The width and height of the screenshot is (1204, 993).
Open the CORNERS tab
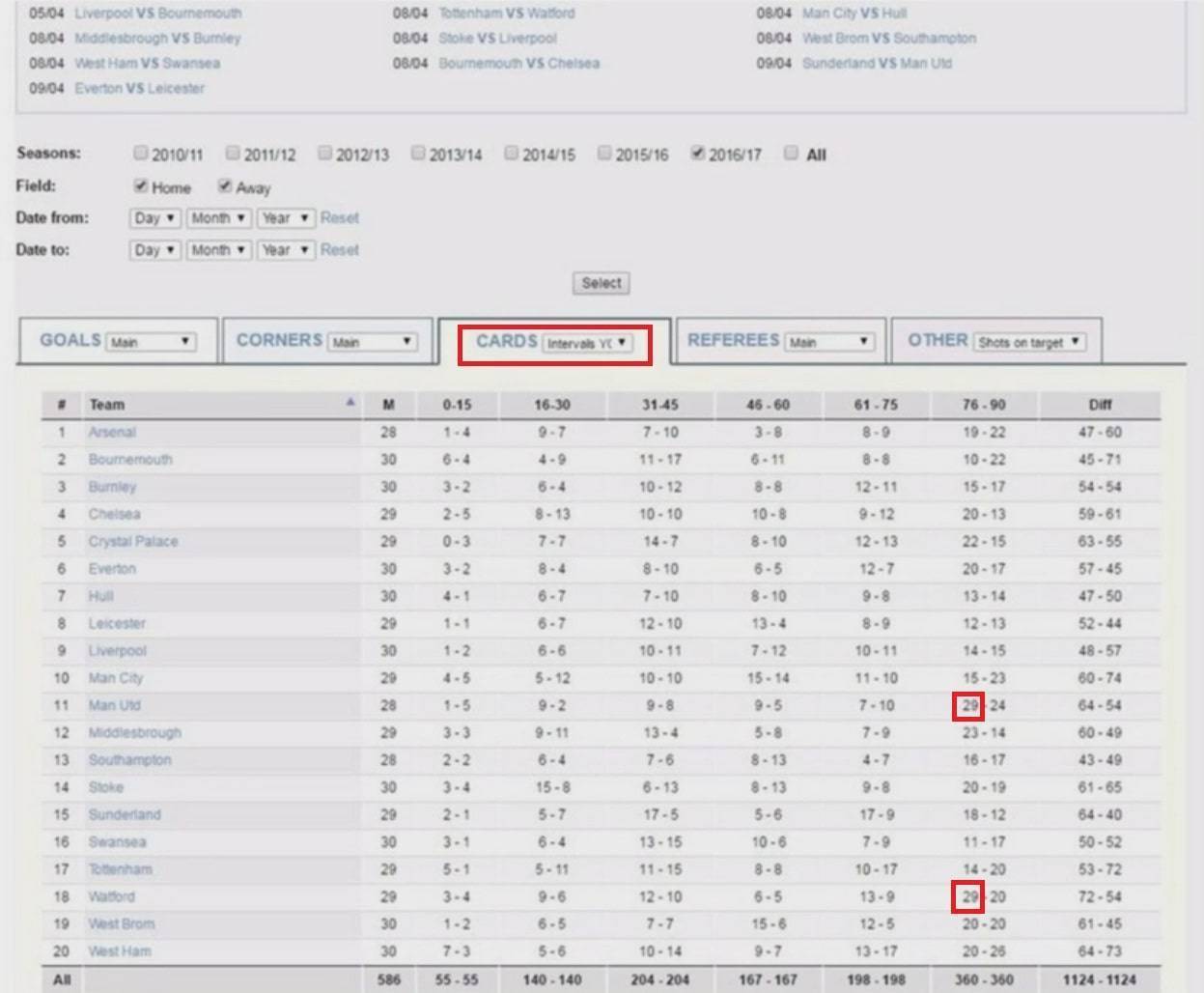(279, 340)
